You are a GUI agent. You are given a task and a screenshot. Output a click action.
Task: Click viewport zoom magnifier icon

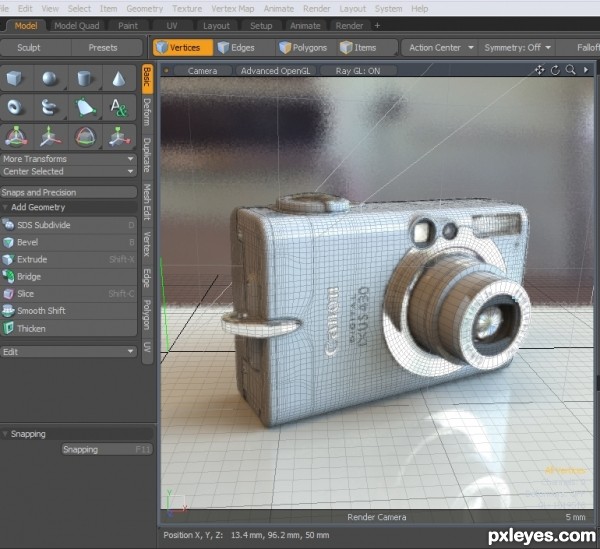(x=571, y=70)
